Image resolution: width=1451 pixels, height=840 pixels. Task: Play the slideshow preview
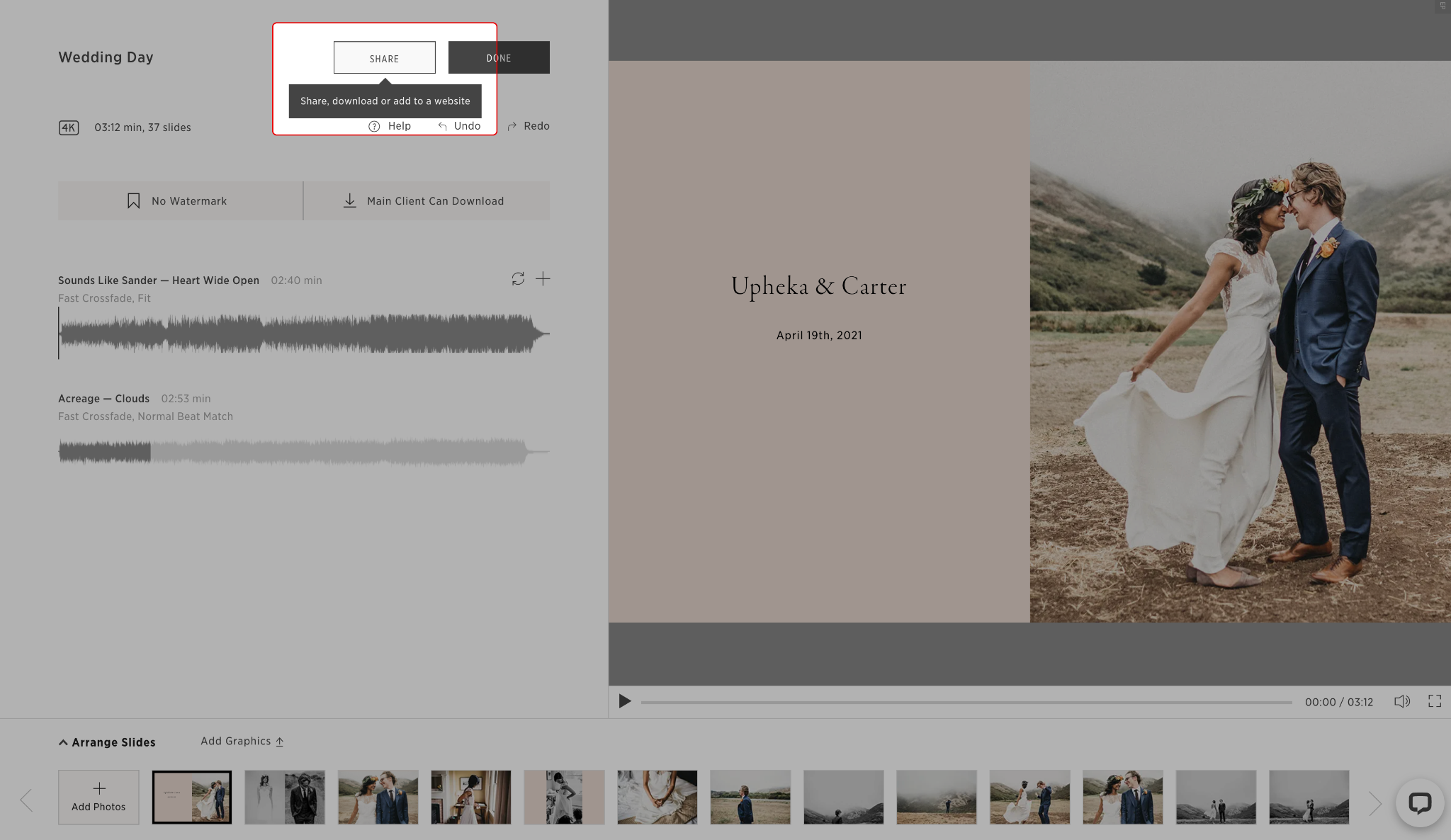pos(624,701)
